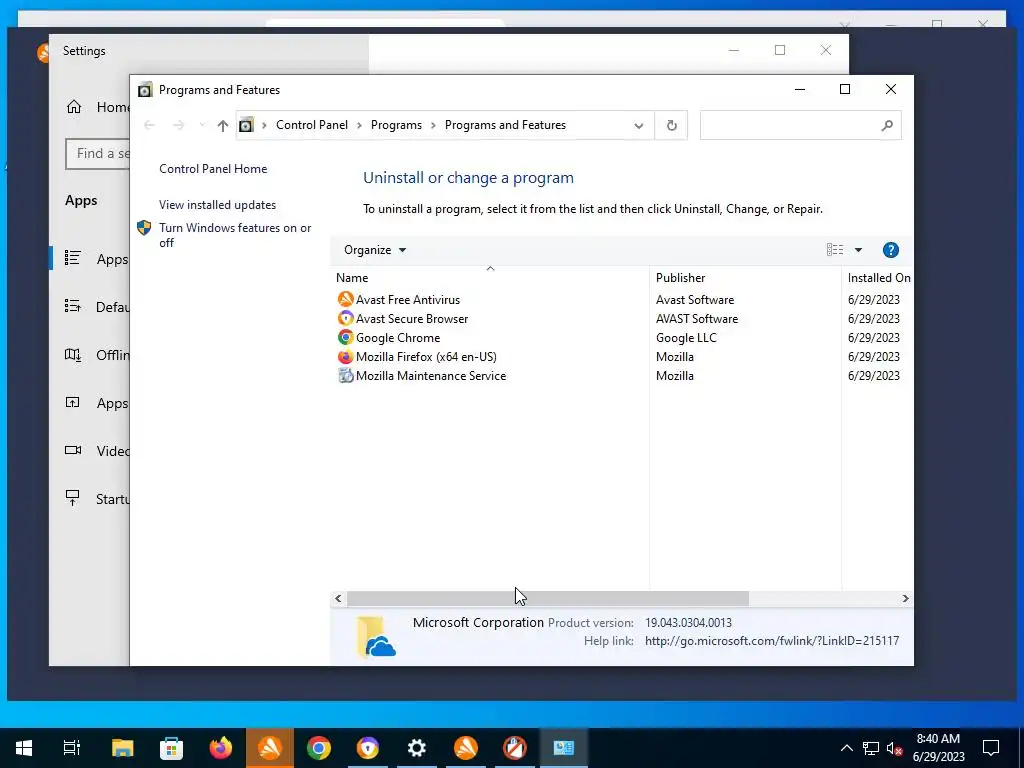This screenshot has width=1024, height=768.
Task: Click the Mozilla Firefox icon in program list
Action: coord(345,357)
